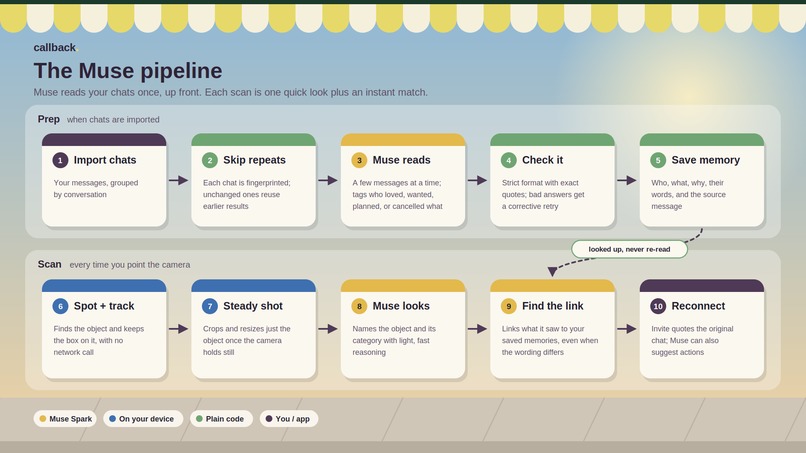Click the 'Steady shot' card title

[253, 306]
